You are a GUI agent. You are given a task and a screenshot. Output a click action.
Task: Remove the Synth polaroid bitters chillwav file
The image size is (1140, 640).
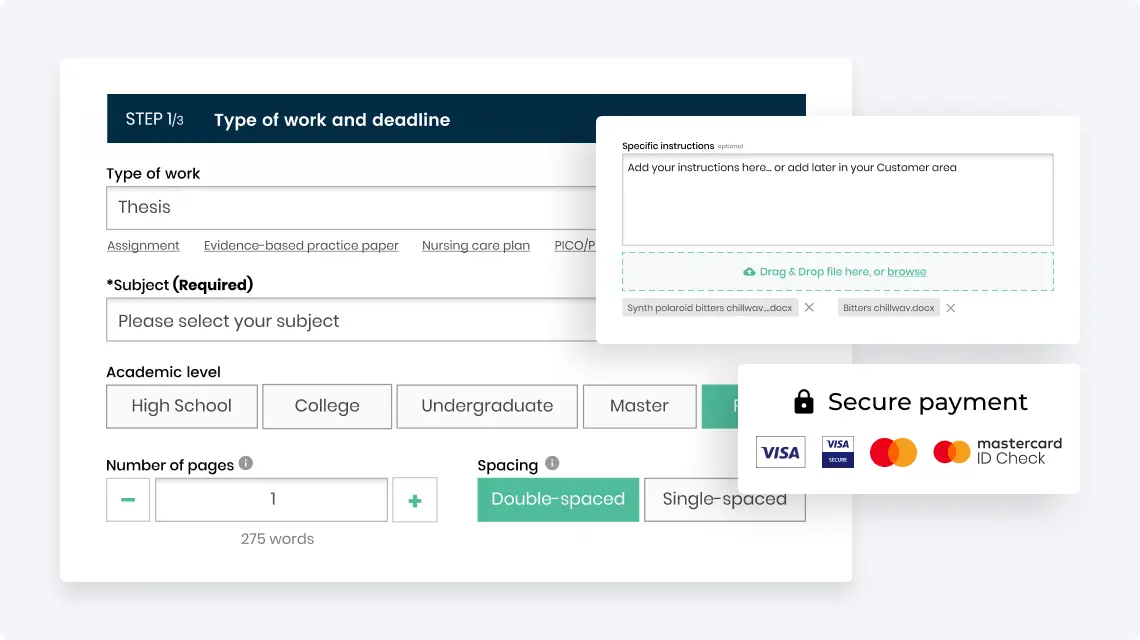pyautogui.click(x=809, y=308)
